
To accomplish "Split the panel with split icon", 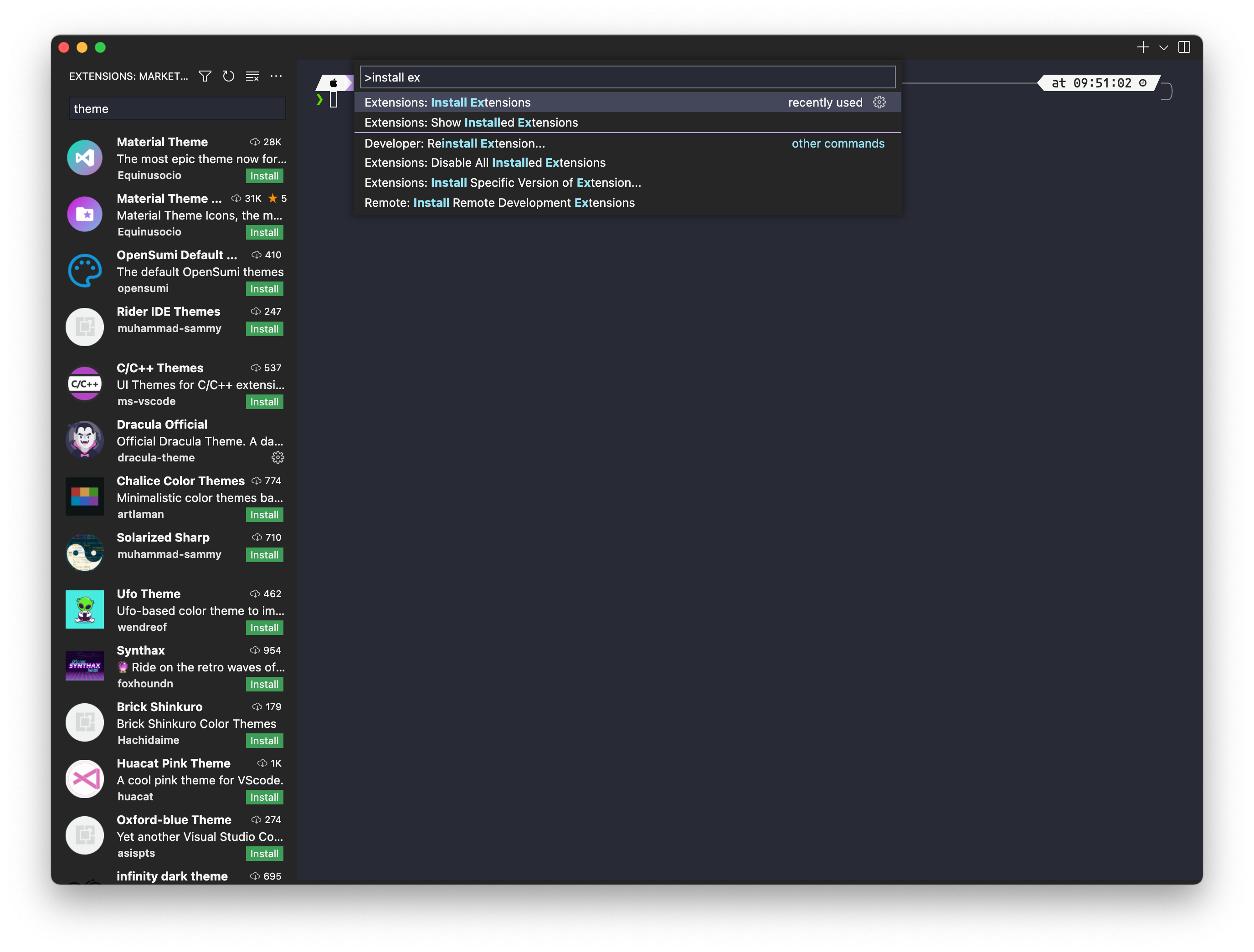I will pyautogui.click(x=1184, y=47).
